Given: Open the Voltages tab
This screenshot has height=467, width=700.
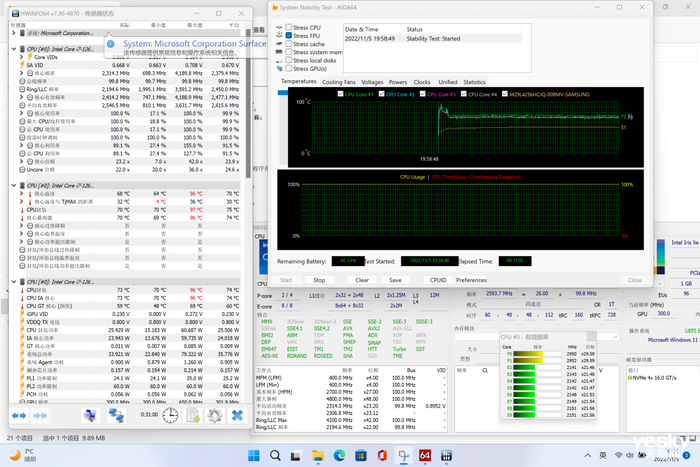Looking at the screenshot, I should click(372, 82).
